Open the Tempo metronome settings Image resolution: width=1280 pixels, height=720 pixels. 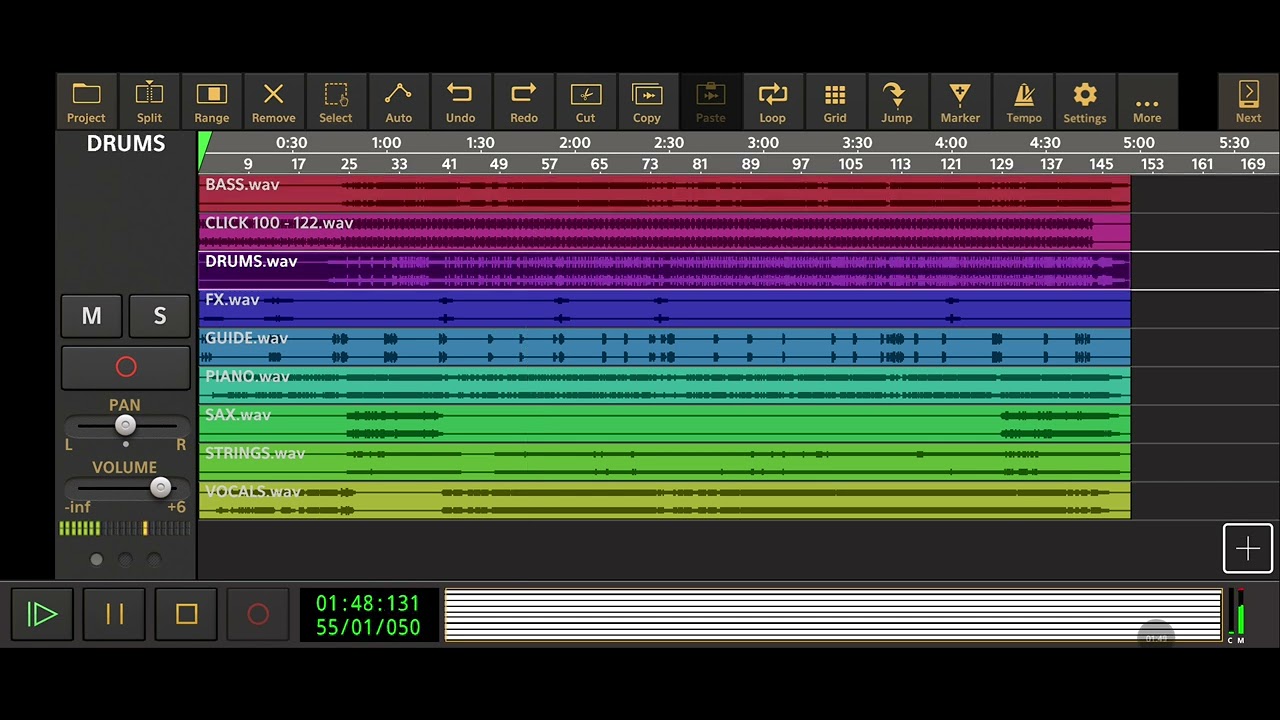(x=1024, y=102)
